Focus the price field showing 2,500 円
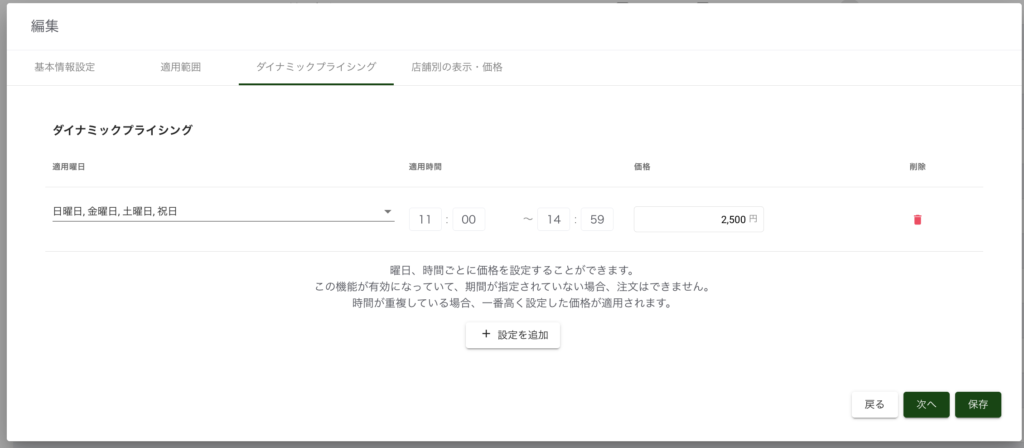 pos(698,219)
